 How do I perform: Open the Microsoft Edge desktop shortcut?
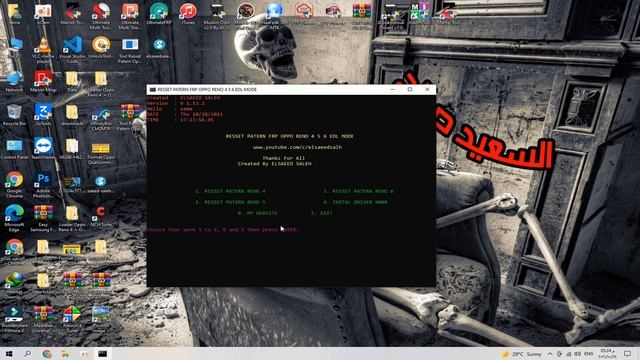[14, 218]
